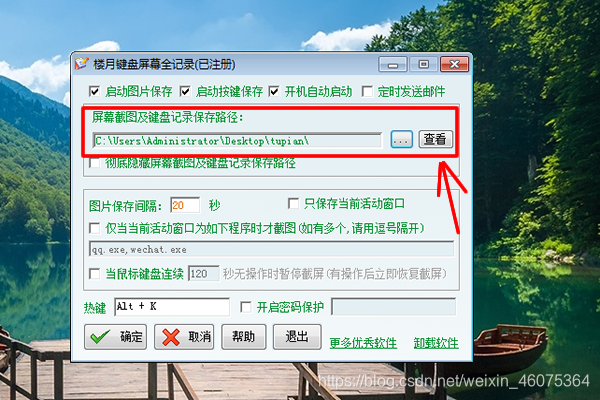Open the 更多优秀软件 link
This screenshot has width=600, height=400.
(x=363, y=343)
